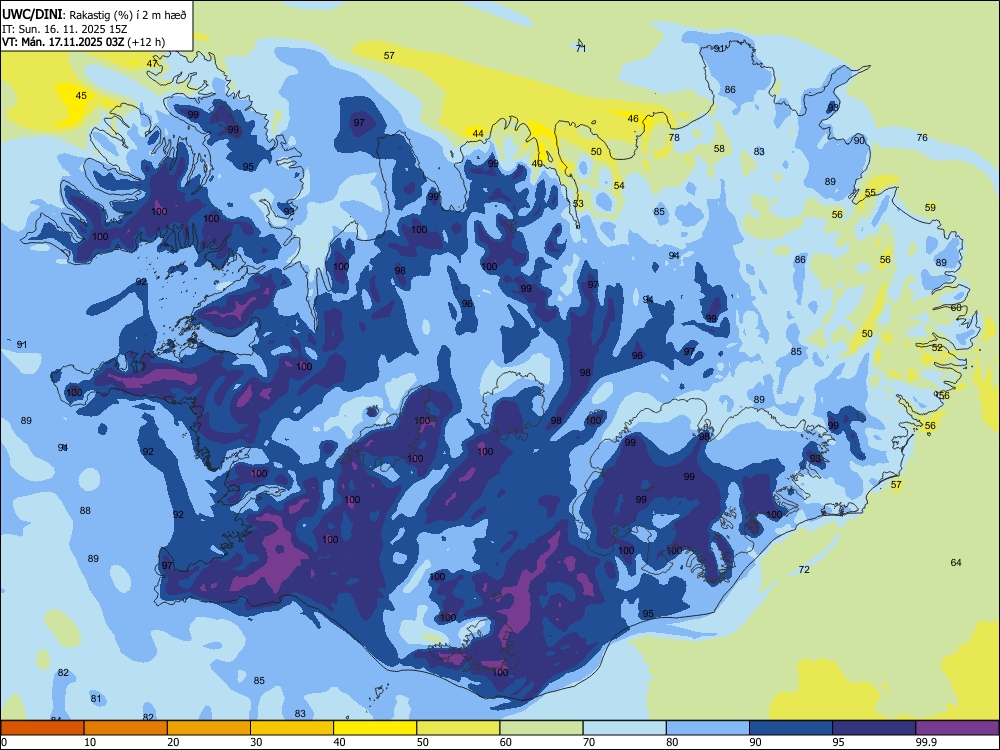
Task: Click the navy 95–99.9 legend swatch
Action: (x=874, y=728)
